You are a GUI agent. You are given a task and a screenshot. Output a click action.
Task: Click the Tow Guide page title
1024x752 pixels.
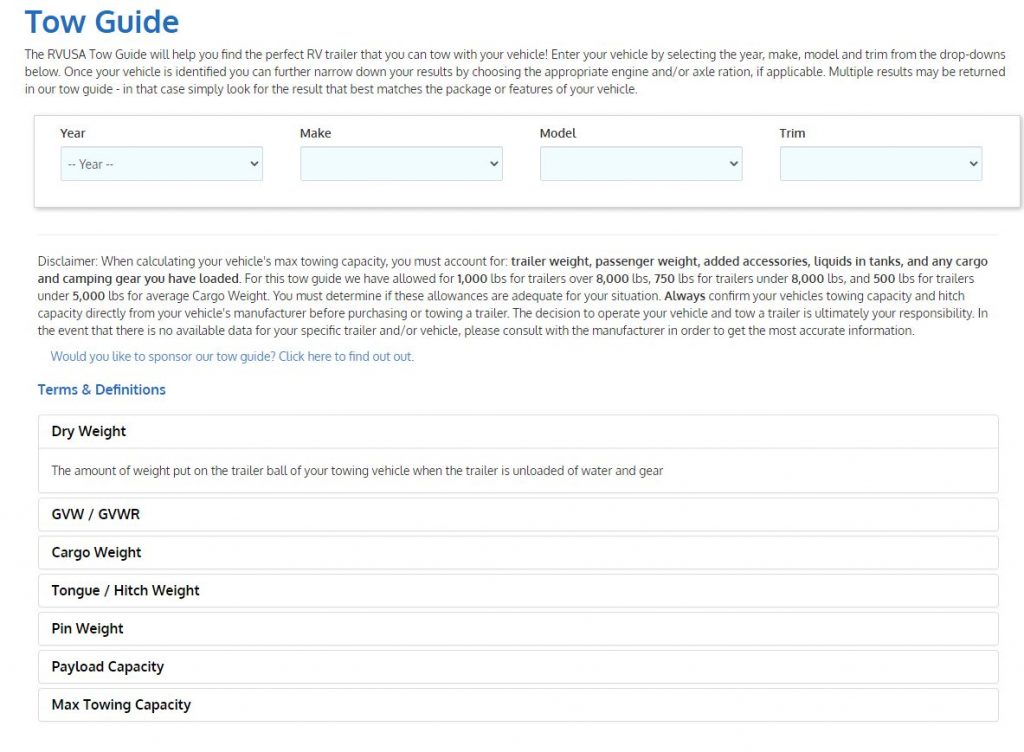[x=102, y=22]
